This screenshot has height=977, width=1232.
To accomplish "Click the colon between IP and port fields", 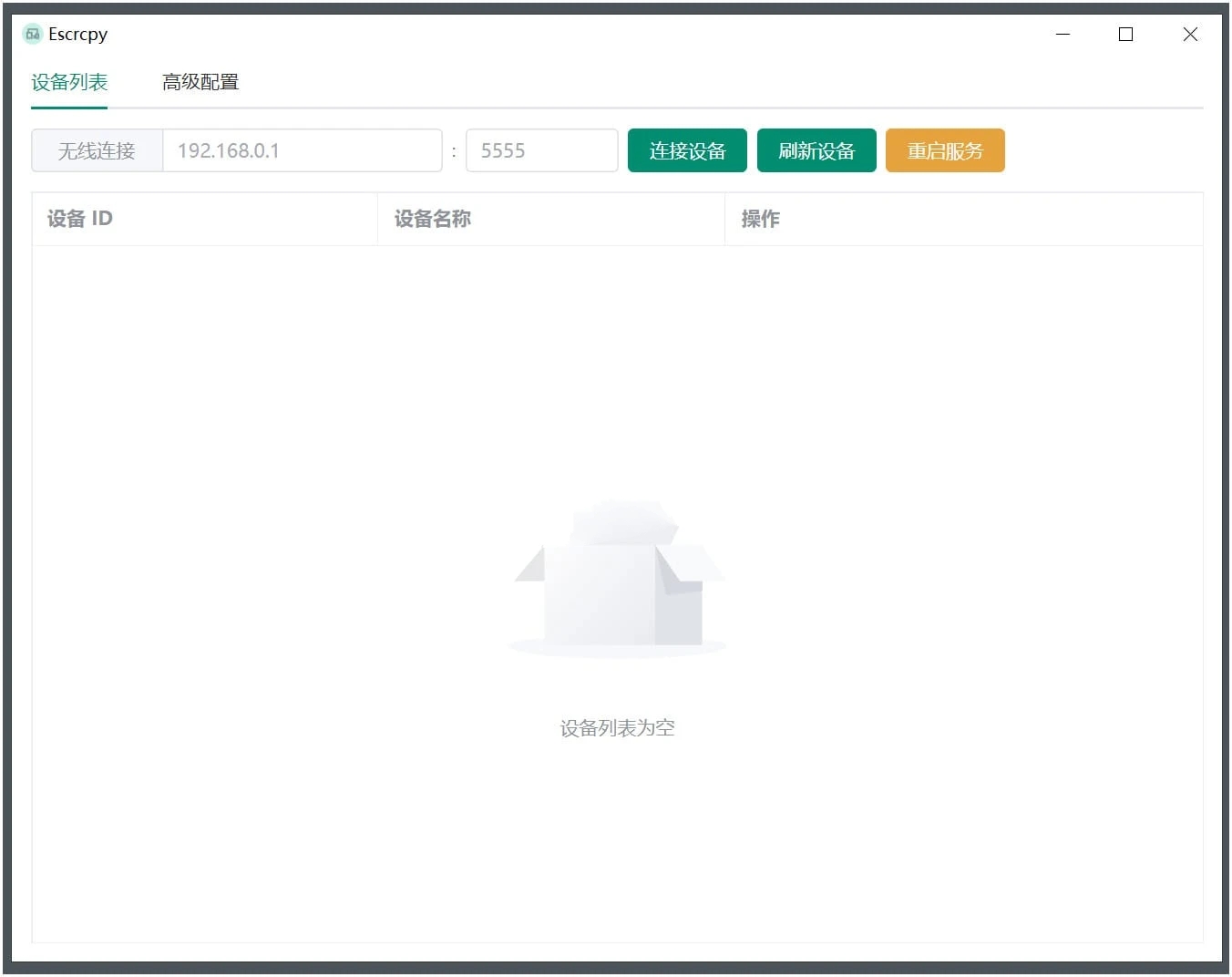I will [454, 150].
